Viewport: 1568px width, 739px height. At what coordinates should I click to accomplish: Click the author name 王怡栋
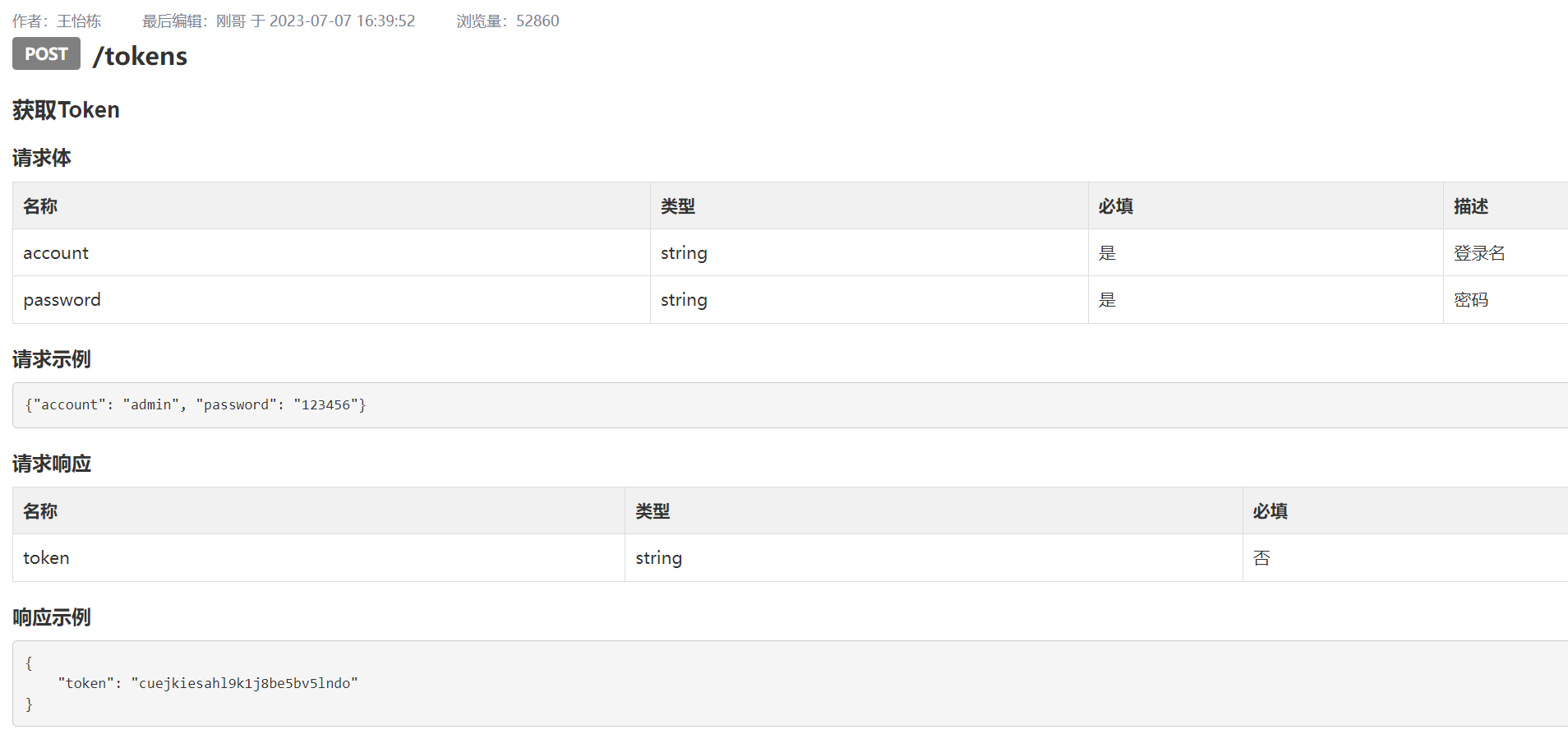pos(79,21)
